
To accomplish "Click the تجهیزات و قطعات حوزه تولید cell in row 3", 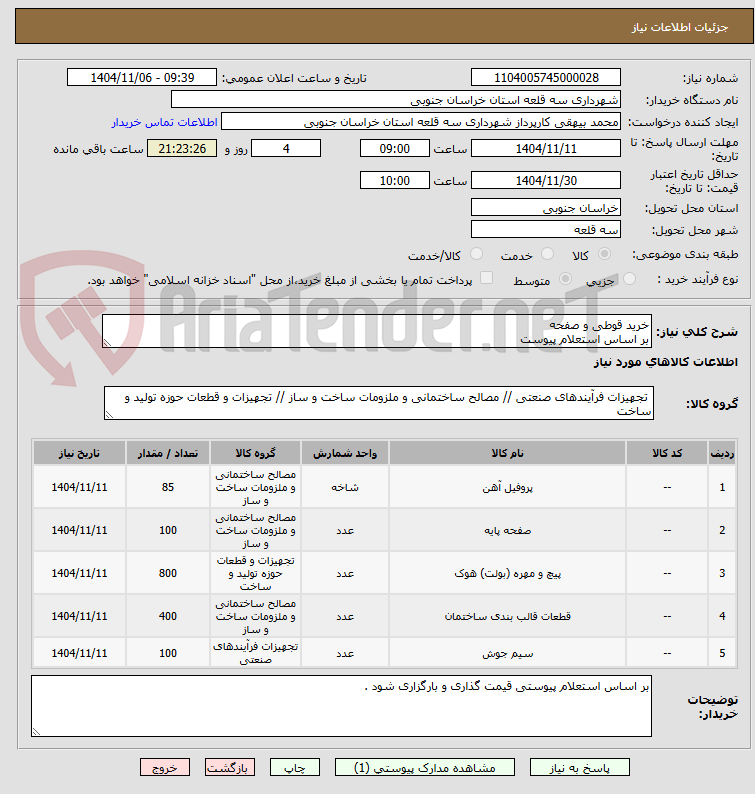I will tap(255, 573).
